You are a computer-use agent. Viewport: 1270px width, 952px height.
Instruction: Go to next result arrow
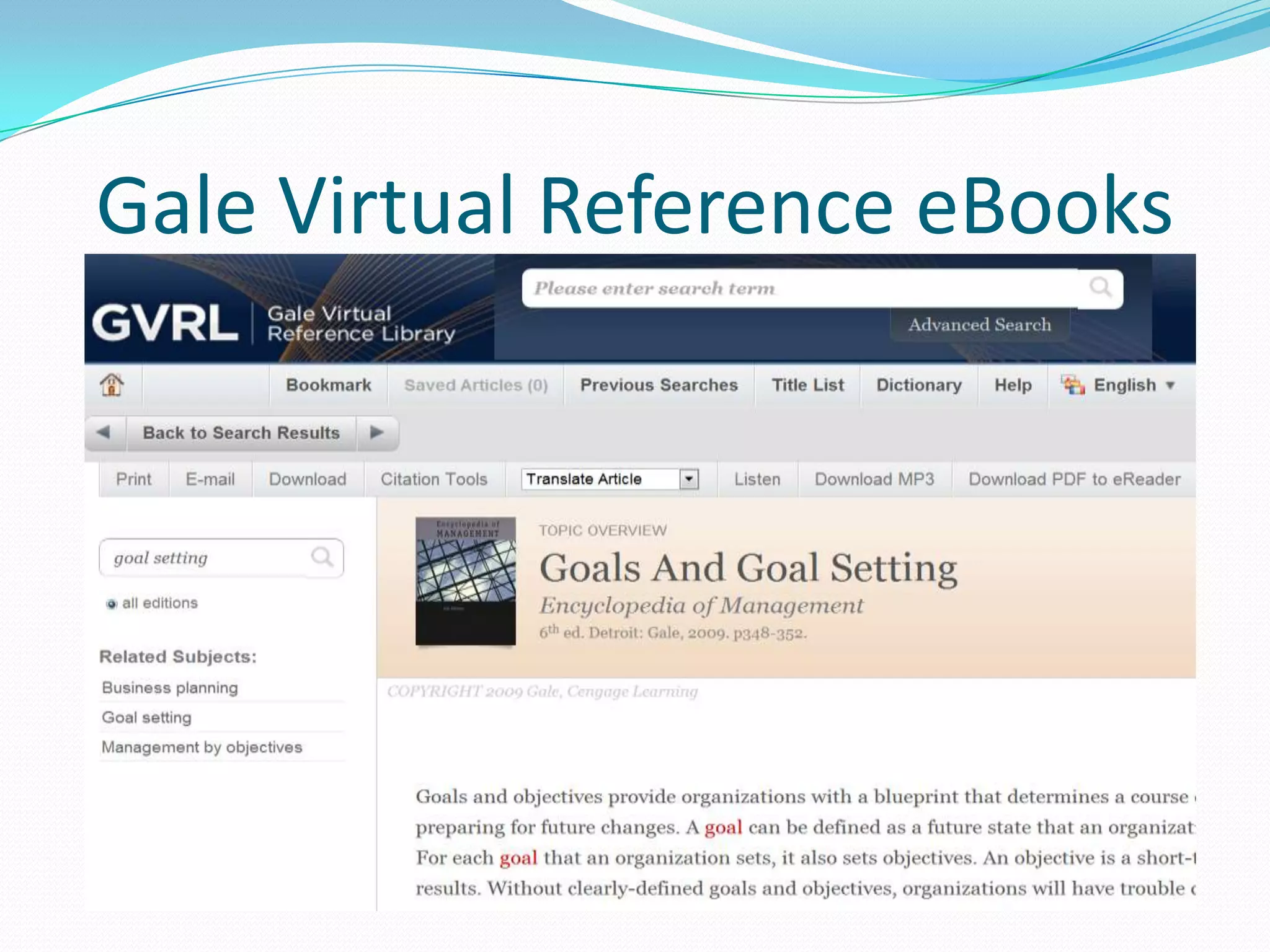pos(376,433)
